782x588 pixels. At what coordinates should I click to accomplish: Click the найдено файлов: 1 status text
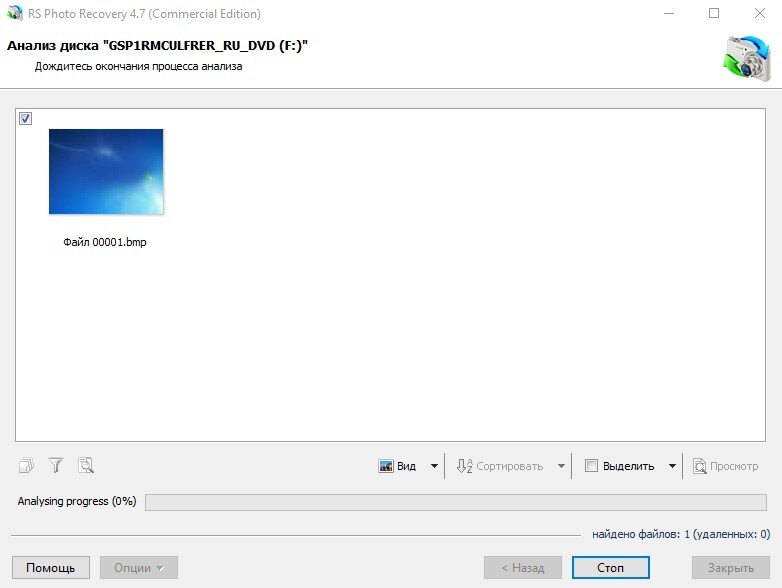tap(681, 534)
